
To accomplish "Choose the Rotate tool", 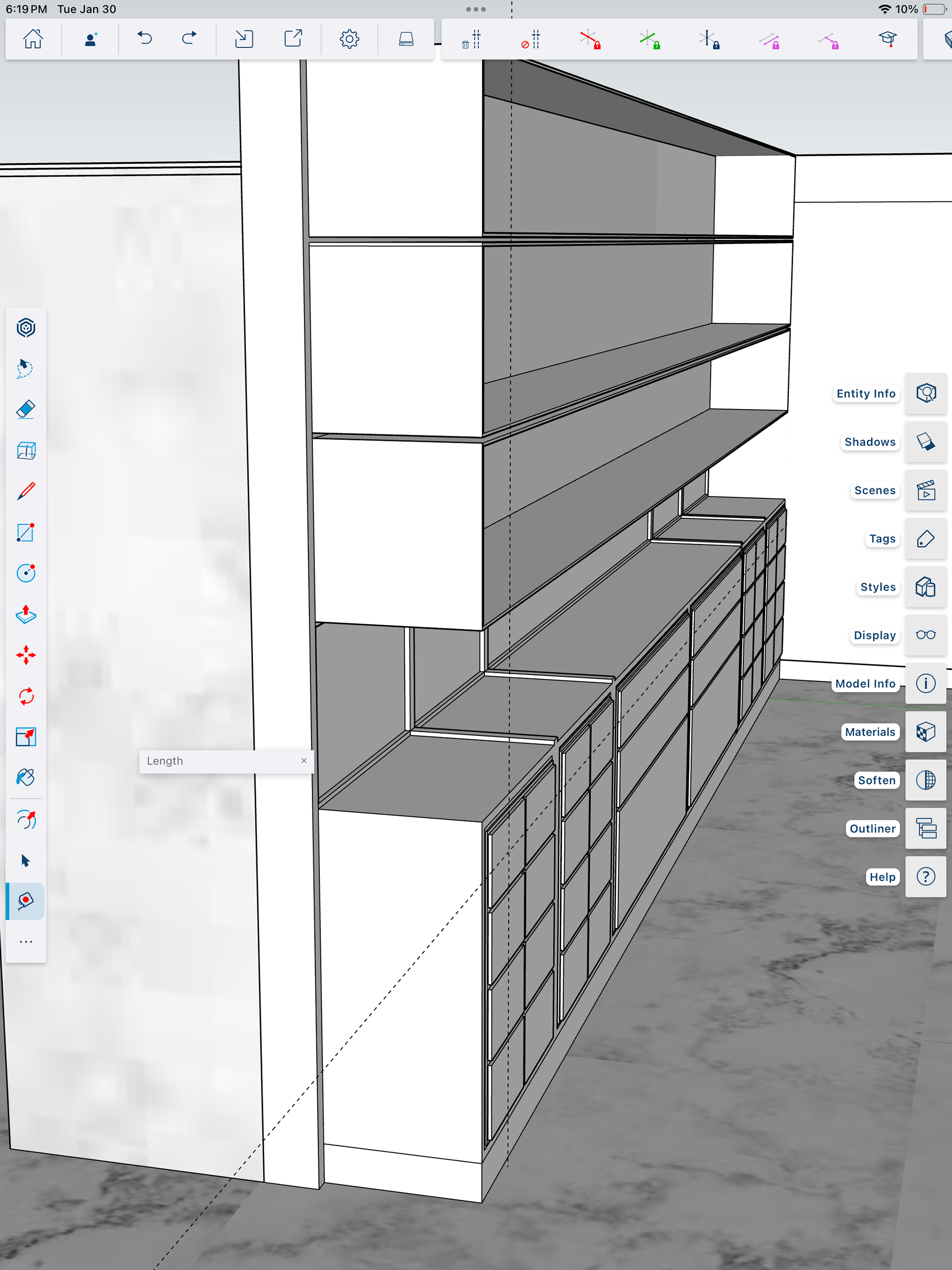I will click(x=26, y=696).
